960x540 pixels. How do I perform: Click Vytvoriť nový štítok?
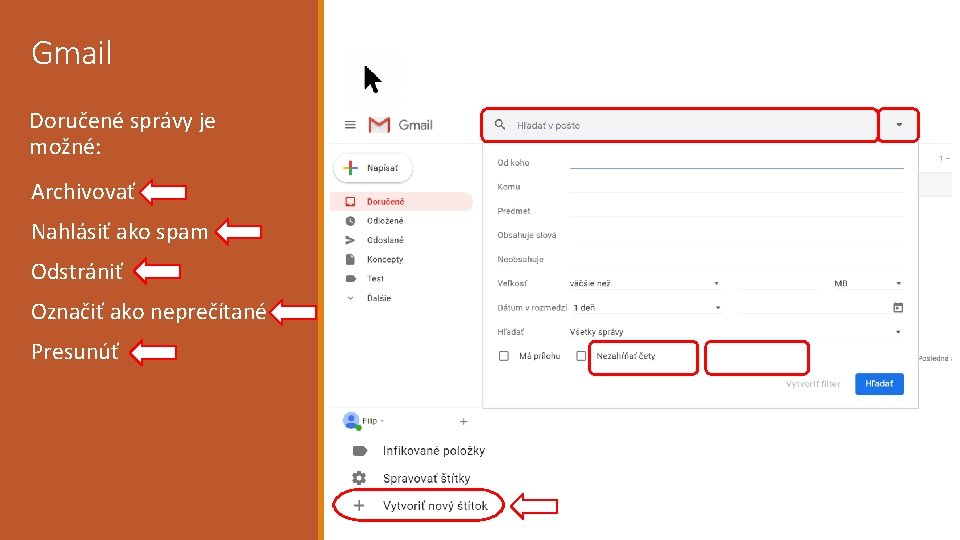pos(435,506)
